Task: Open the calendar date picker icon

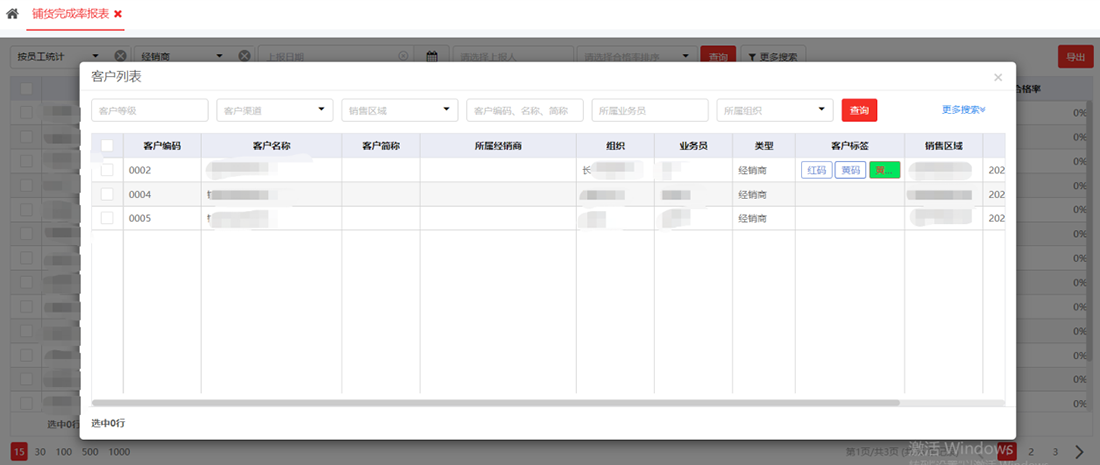Action: coord(432,57)
